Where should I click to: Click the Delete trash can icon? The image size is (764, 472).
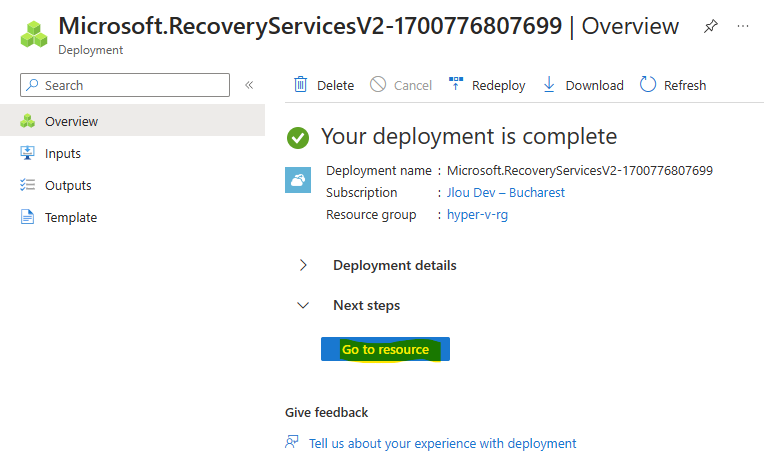[301, 85]
